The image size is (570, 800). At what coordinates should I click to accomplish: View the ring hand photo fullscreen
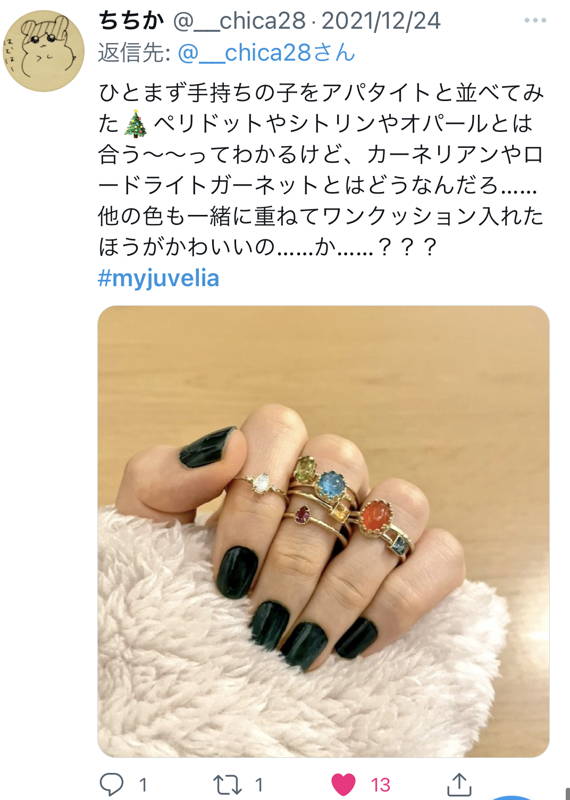pyautogui.click(x=324, y=531)
